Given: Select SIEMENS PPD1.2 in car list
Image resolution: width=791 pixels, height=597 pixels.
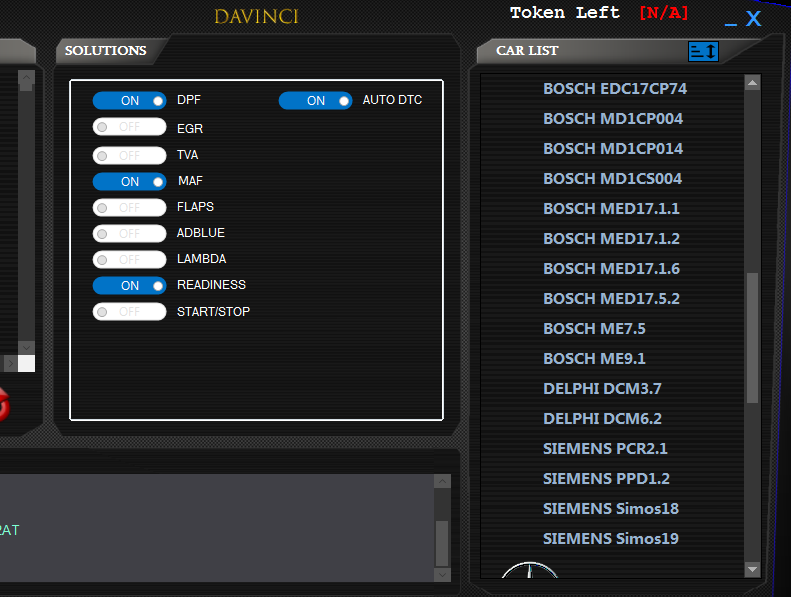Looking at the screenshot, I should (x=606, y=479).
